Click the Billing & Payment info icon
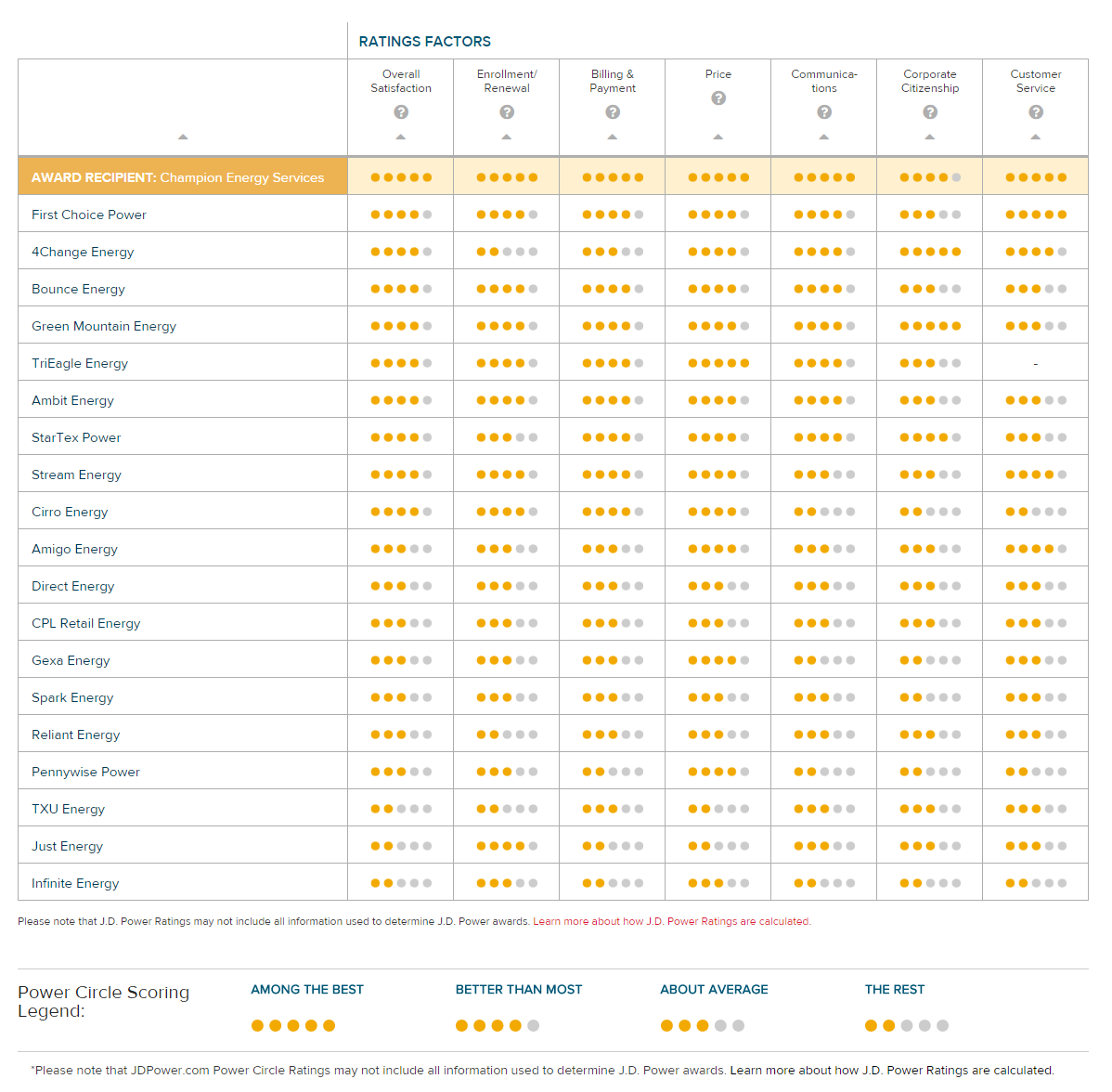 coord(613,112)
